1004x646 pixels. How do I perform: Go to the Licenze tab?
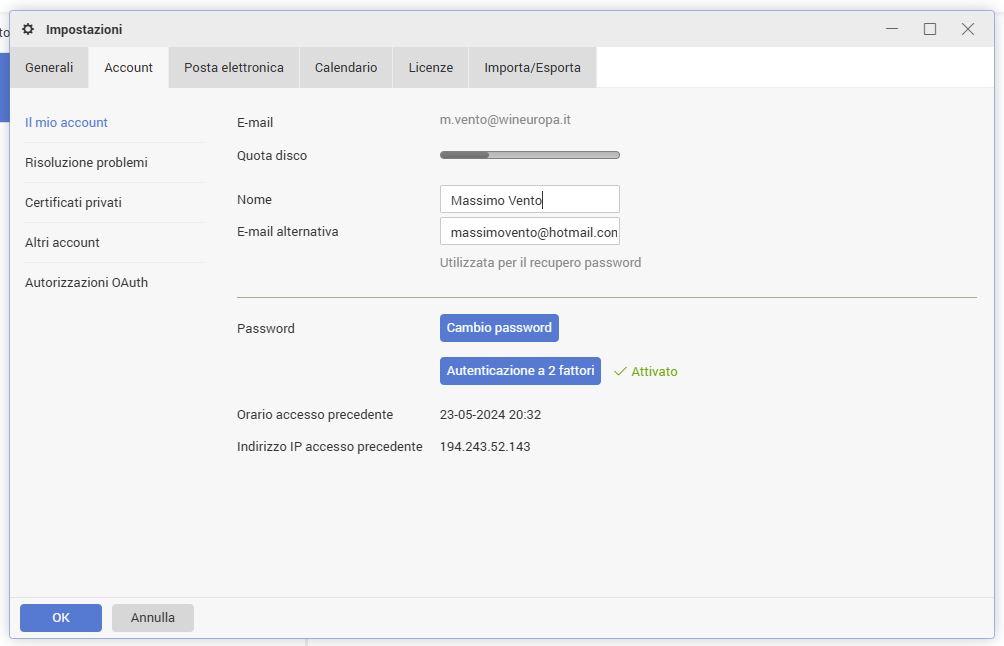tap(430, 68)
